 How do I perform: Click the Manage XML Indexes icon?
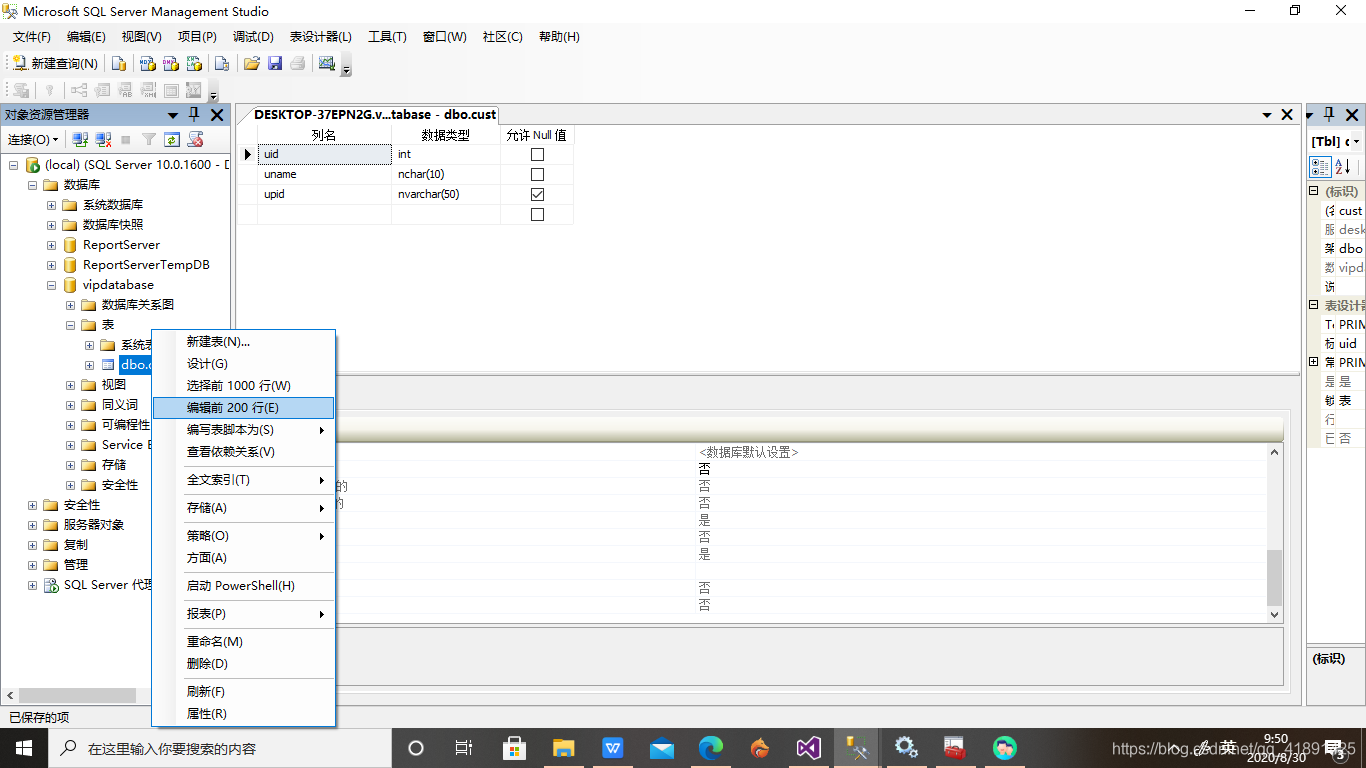tap(148, 90)
